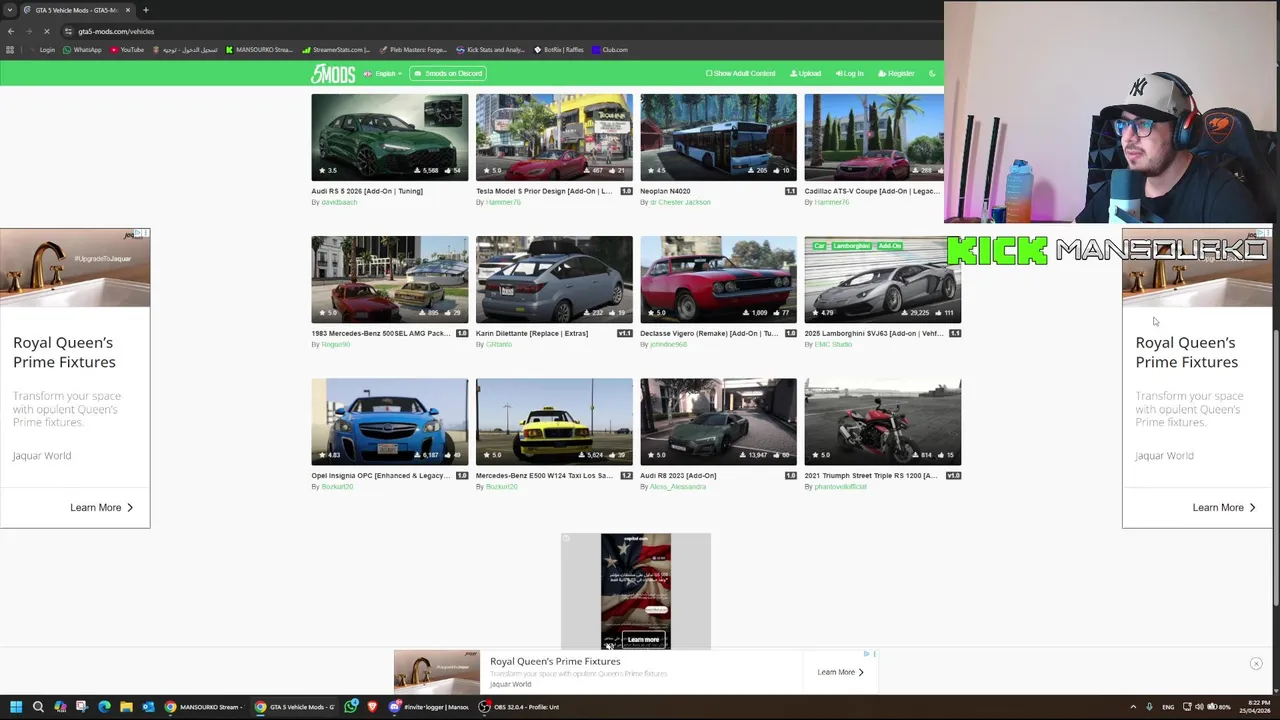Viewport: 1280px width, 720px height.
Task: Close the GTA 5 Vehicle Mods tab
Action: [x=128, y=10]
